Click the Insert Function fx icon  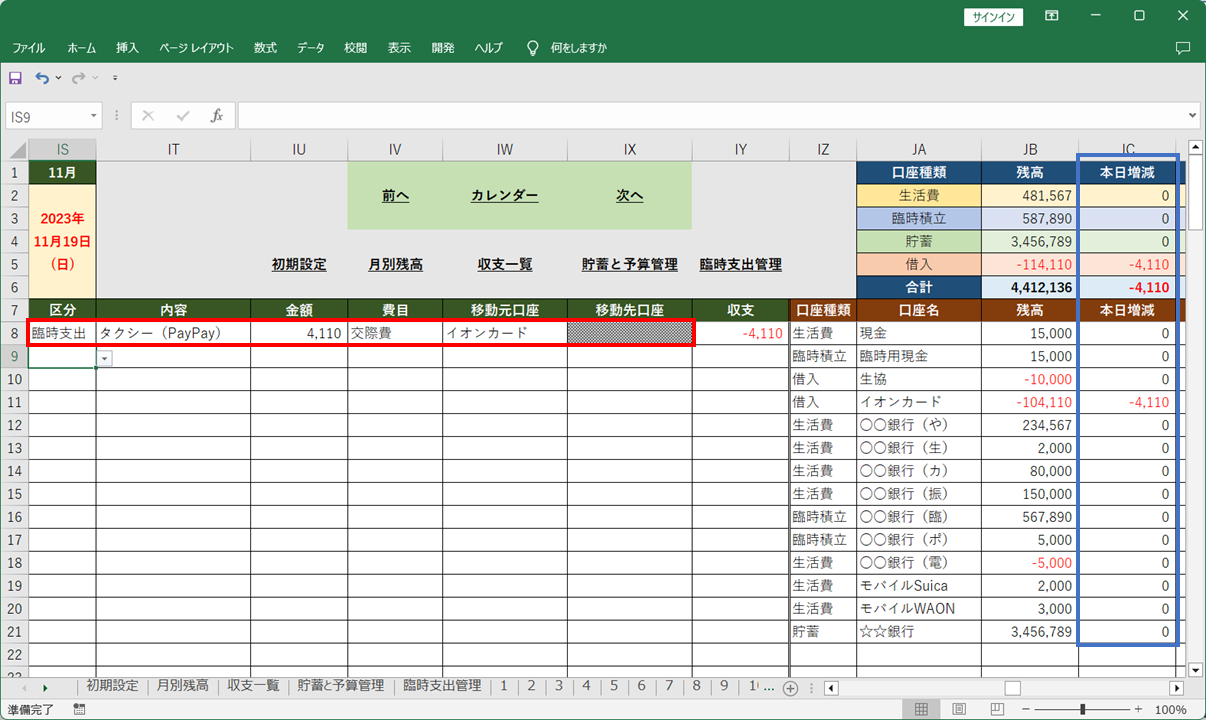coord(216,116)
